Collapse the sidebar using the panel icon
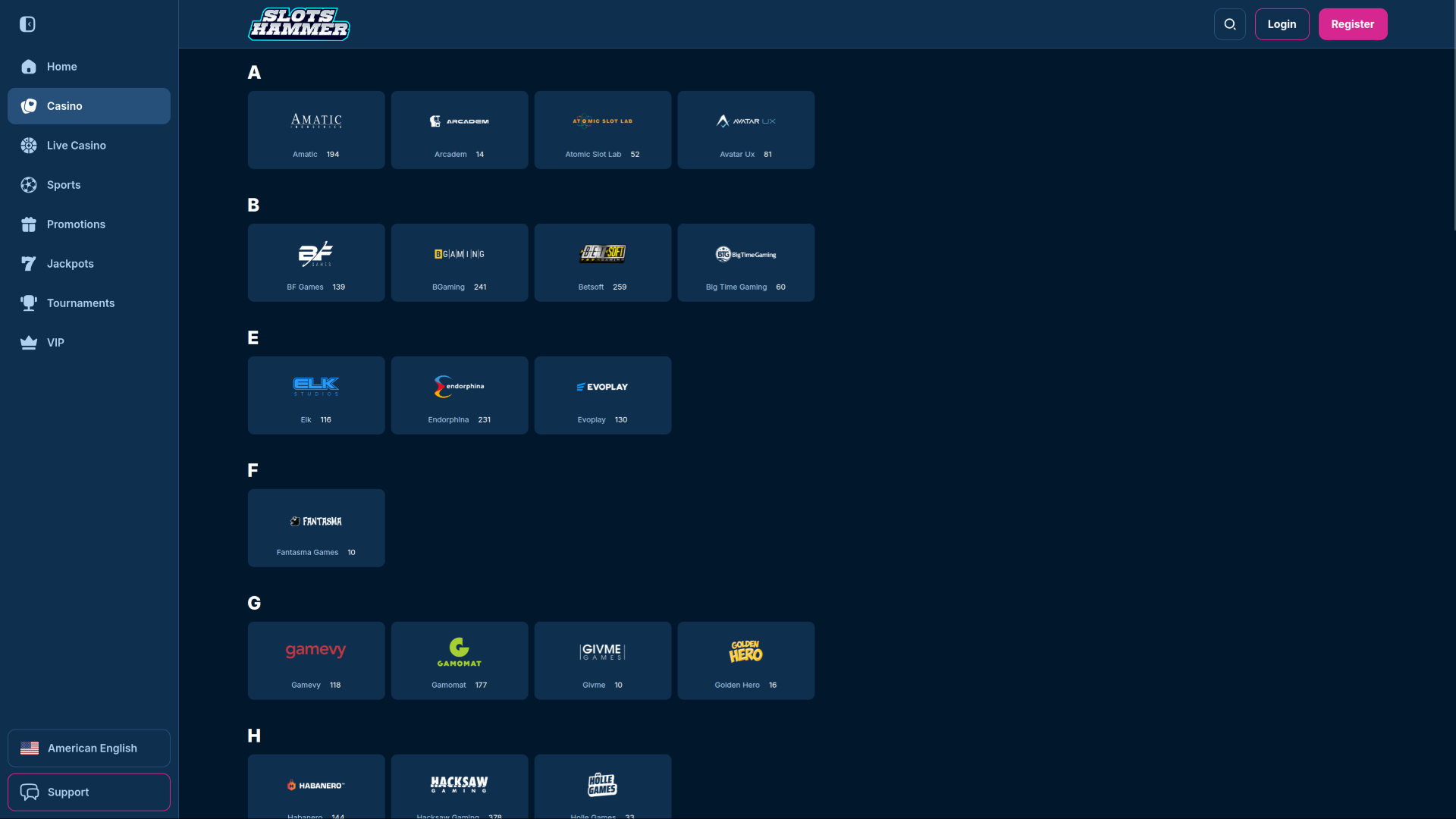Viewport: 1456px width, 819px height. [x=28, y=24]
